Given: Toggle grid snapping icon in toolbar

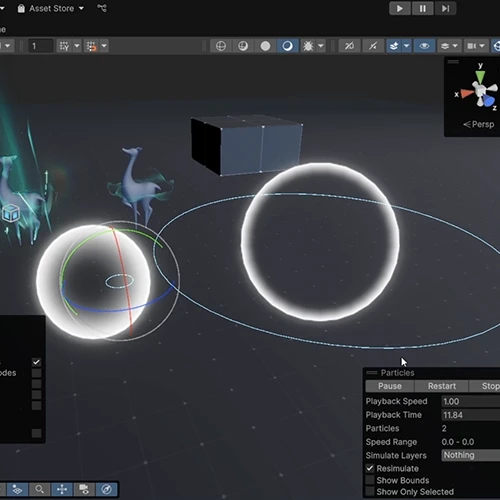Looking at the screenshot, I should [x=64, y=46].
